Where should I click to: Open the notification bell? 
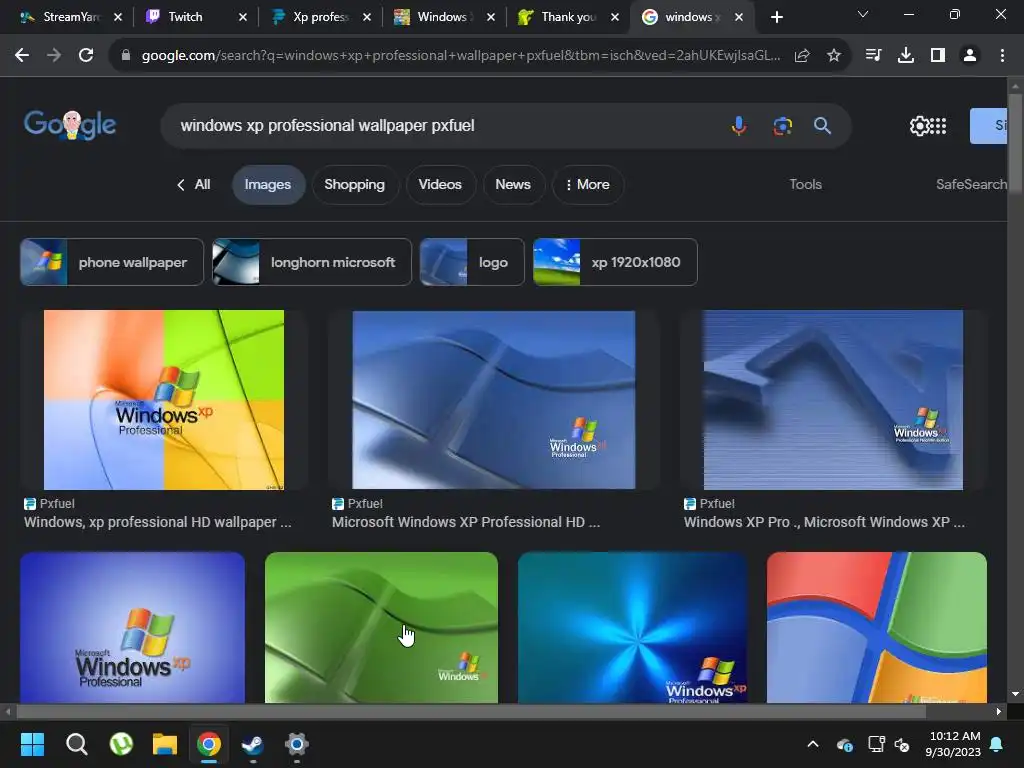[x=997, y=744]
